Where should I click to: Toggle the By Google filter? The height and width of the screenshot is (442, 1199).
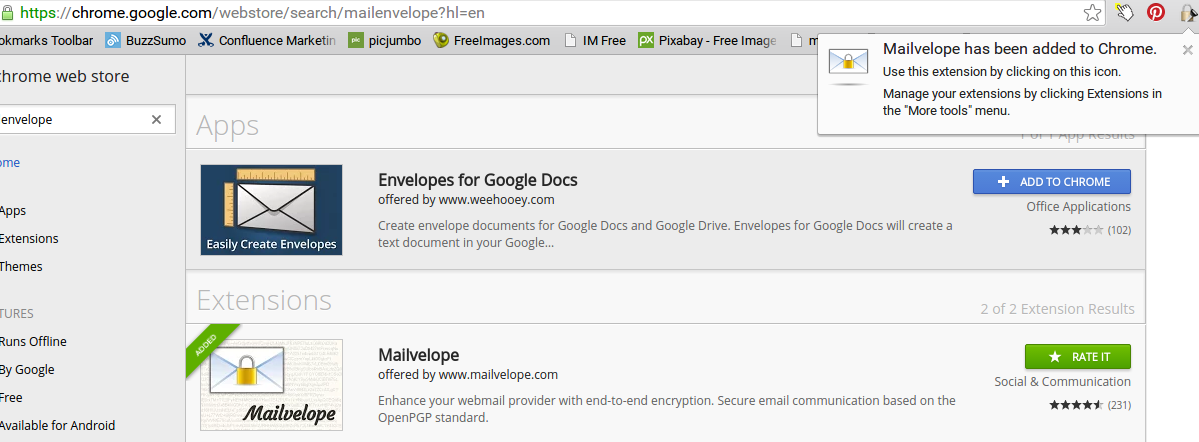point(28,369)
